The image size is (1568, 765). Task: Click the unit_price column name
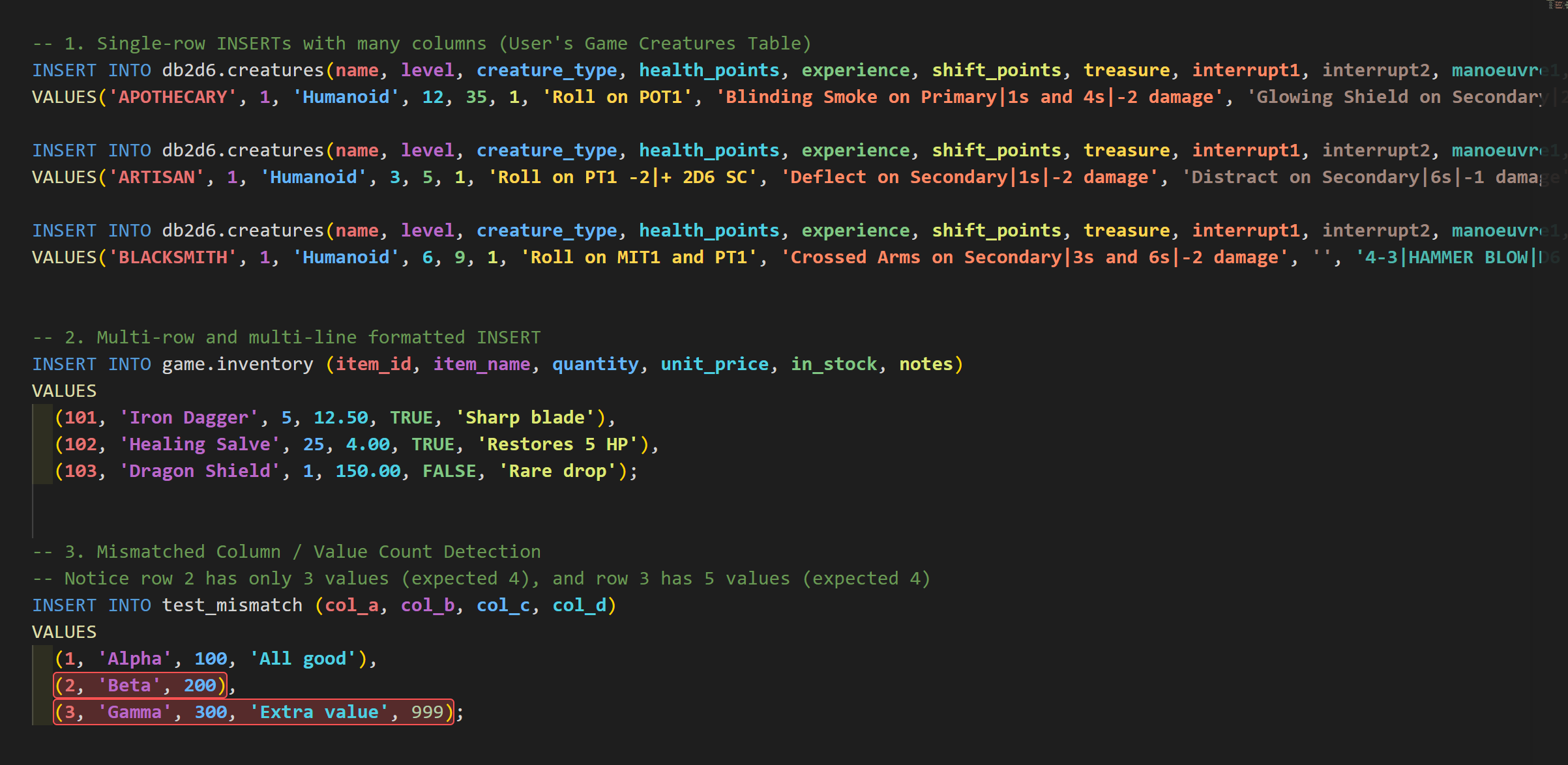pyautogui.click(x=715, y=364)
